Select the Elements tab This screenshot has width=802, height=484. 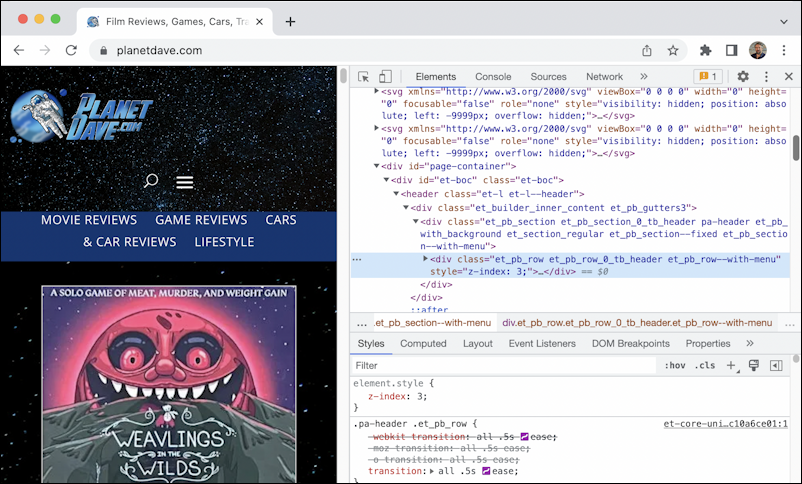point(436,77)
